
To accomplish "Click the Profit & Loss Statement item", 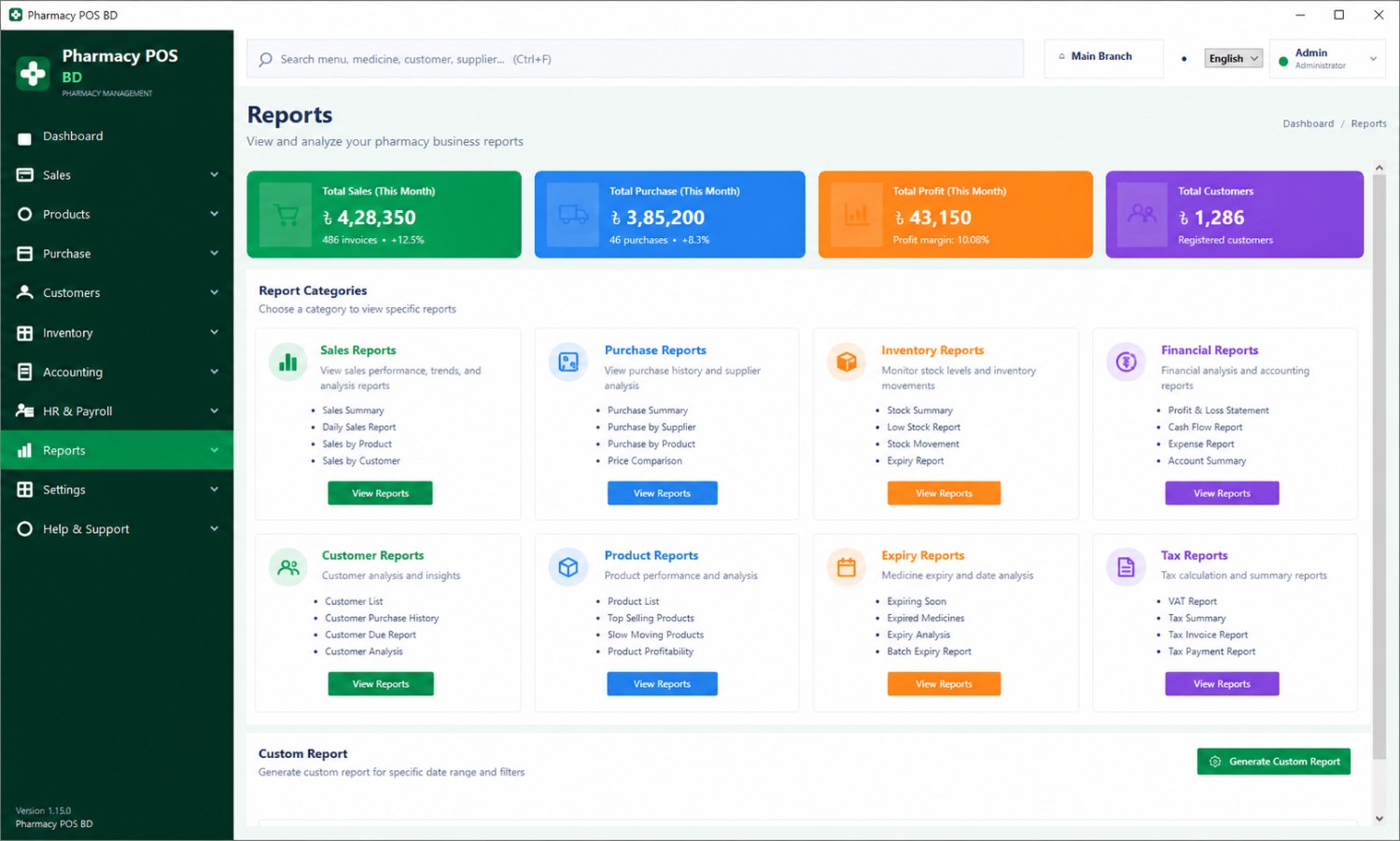I will pos(1218,411).
